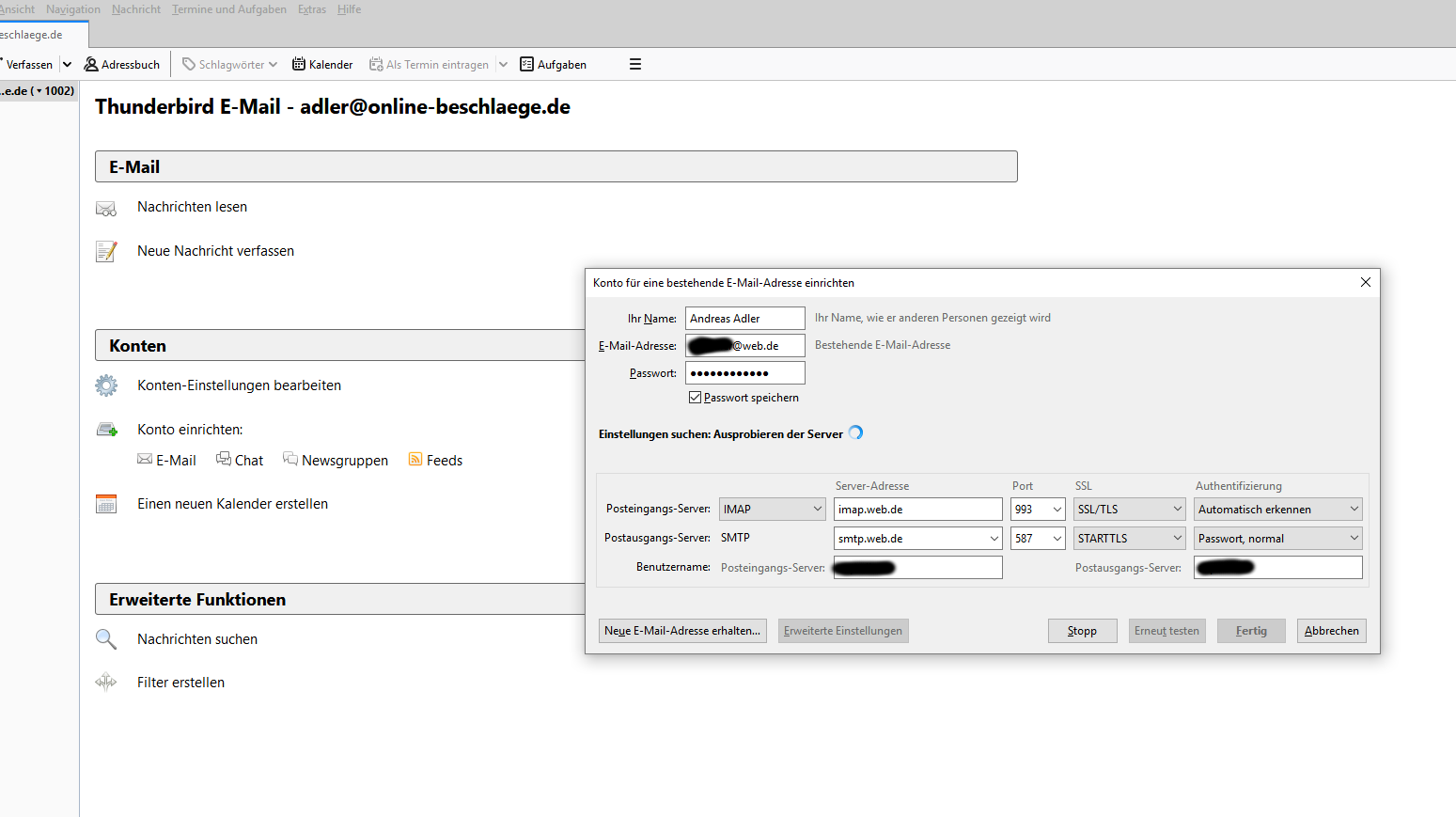Open the IMAP protocol dropdown
Screen dimensions: 1456x817
click(x=773, y=509)
